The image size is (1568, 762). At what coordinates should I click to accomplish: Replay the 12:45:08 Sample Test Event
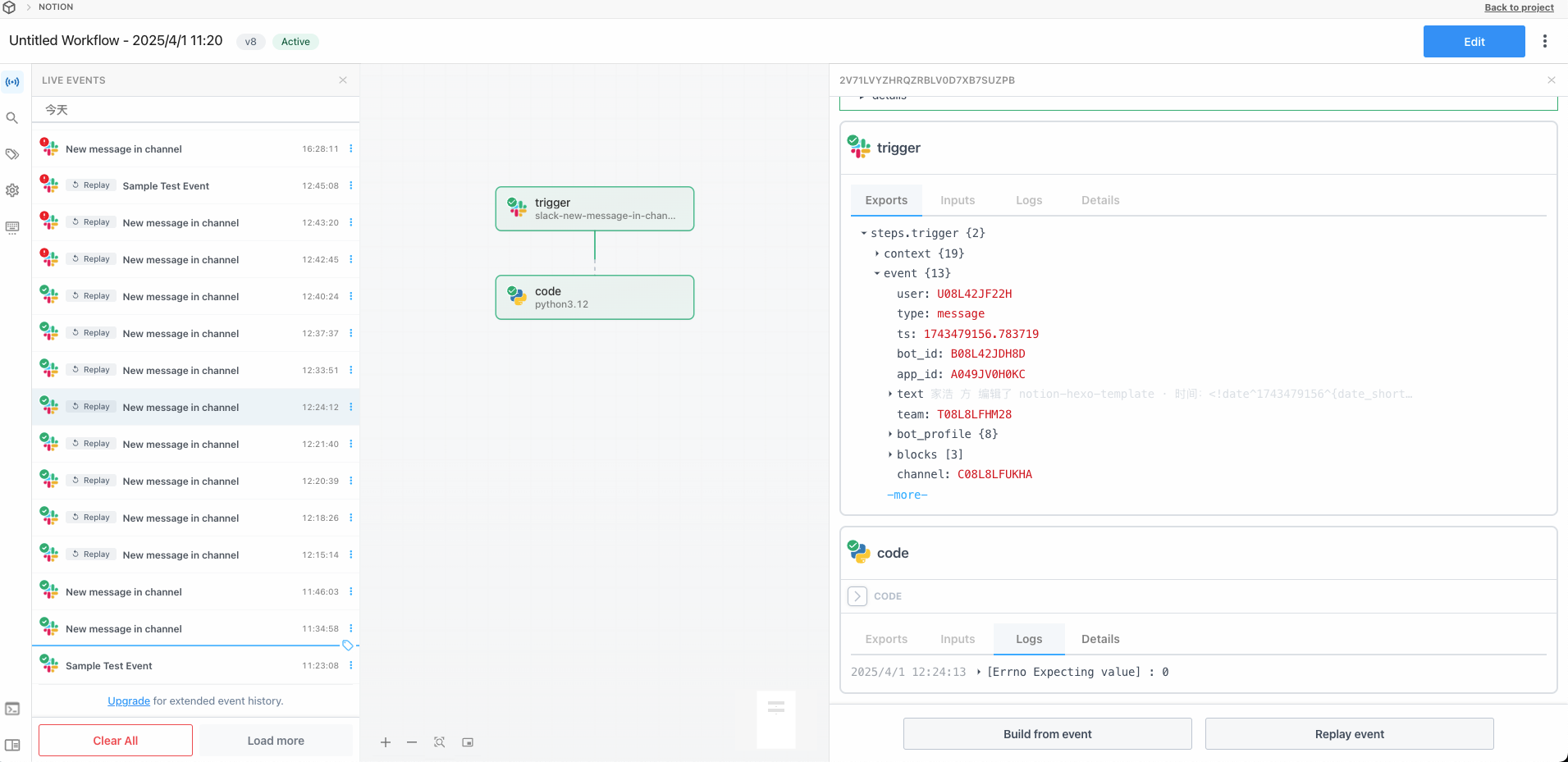tap(91, 185)
